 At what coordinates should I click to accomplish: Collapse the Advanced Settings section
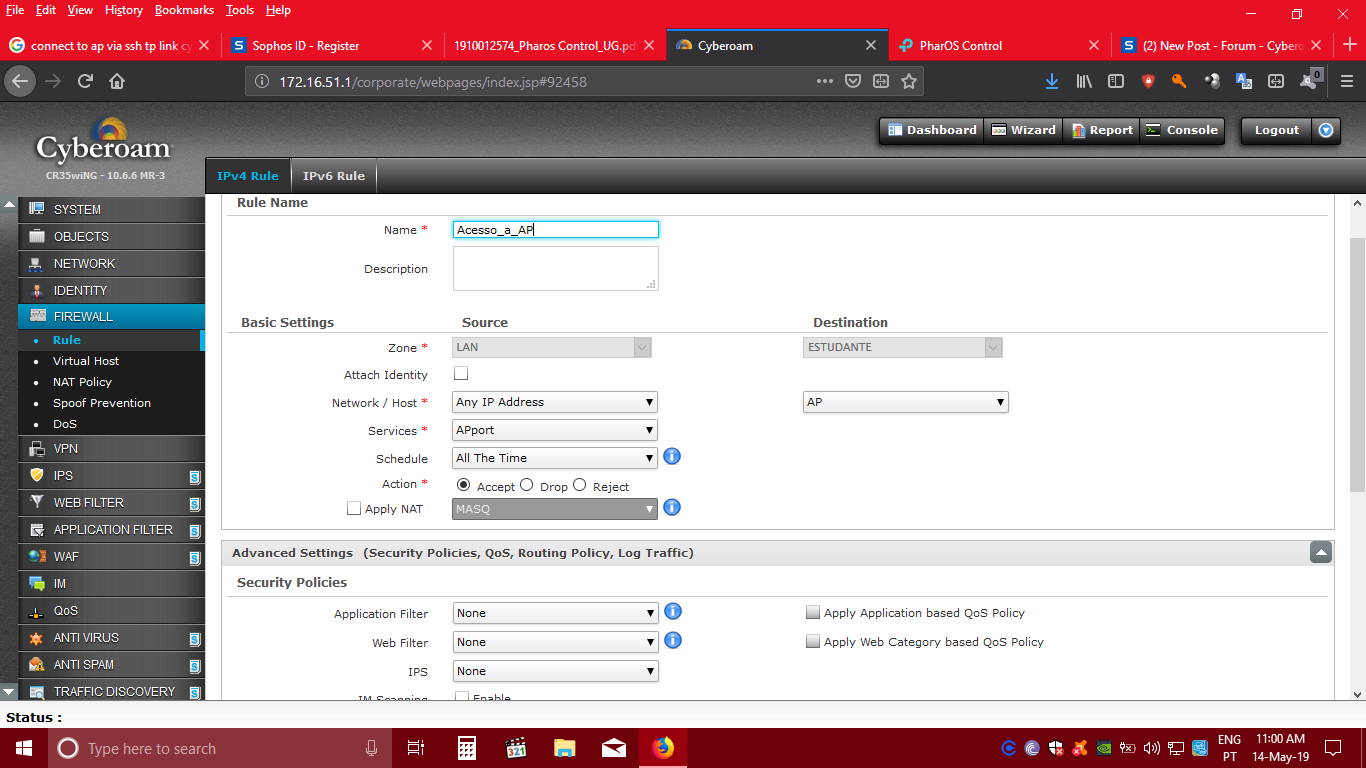point(1320,552)
